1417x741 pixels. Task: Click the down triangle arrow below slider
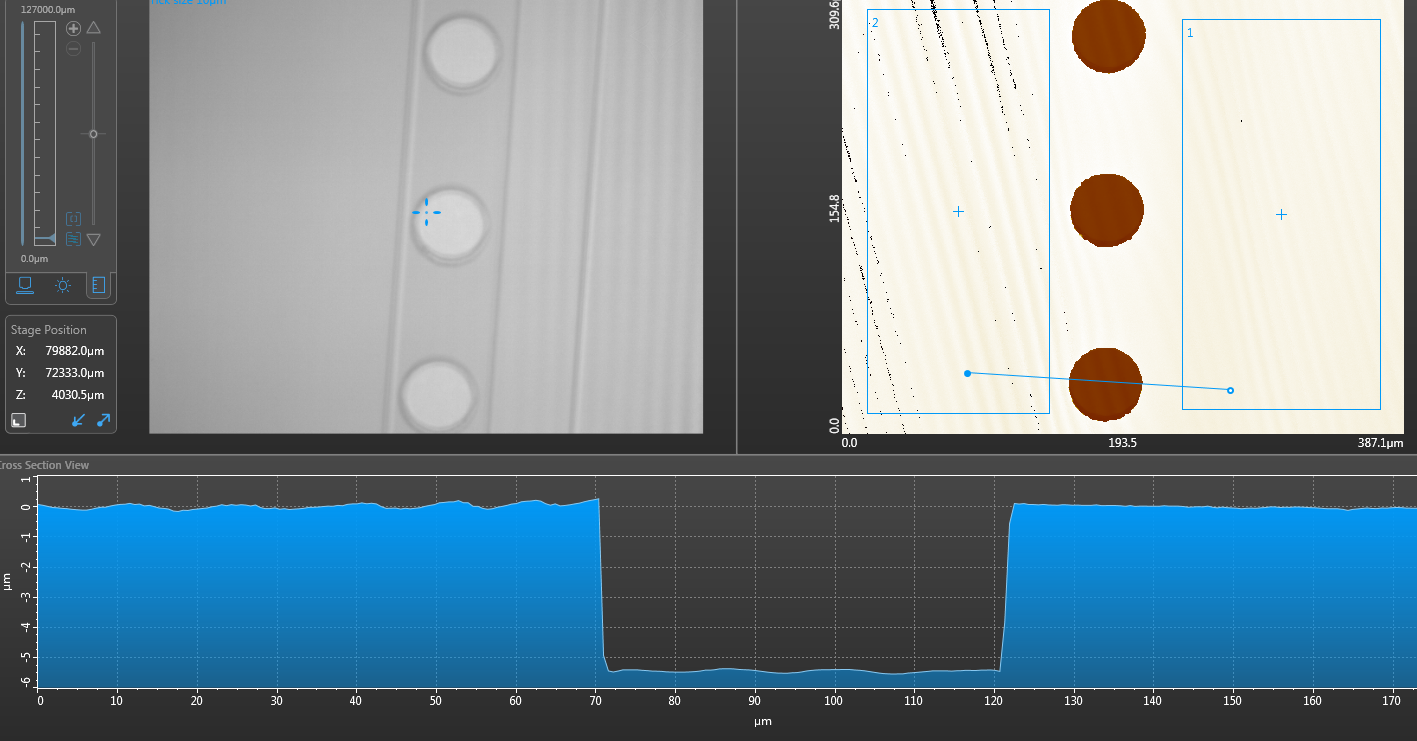tap(93, 240)
